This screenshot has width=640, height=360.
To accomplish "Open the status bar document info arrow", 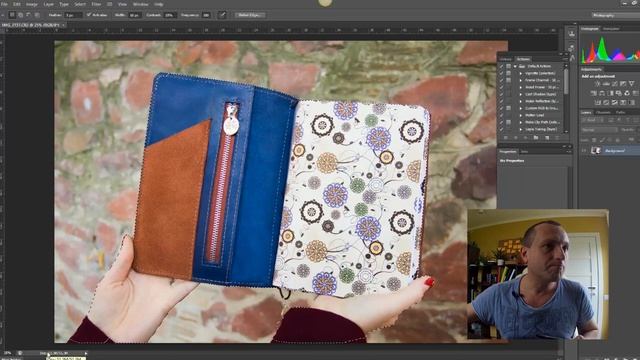I will [86, 353].
